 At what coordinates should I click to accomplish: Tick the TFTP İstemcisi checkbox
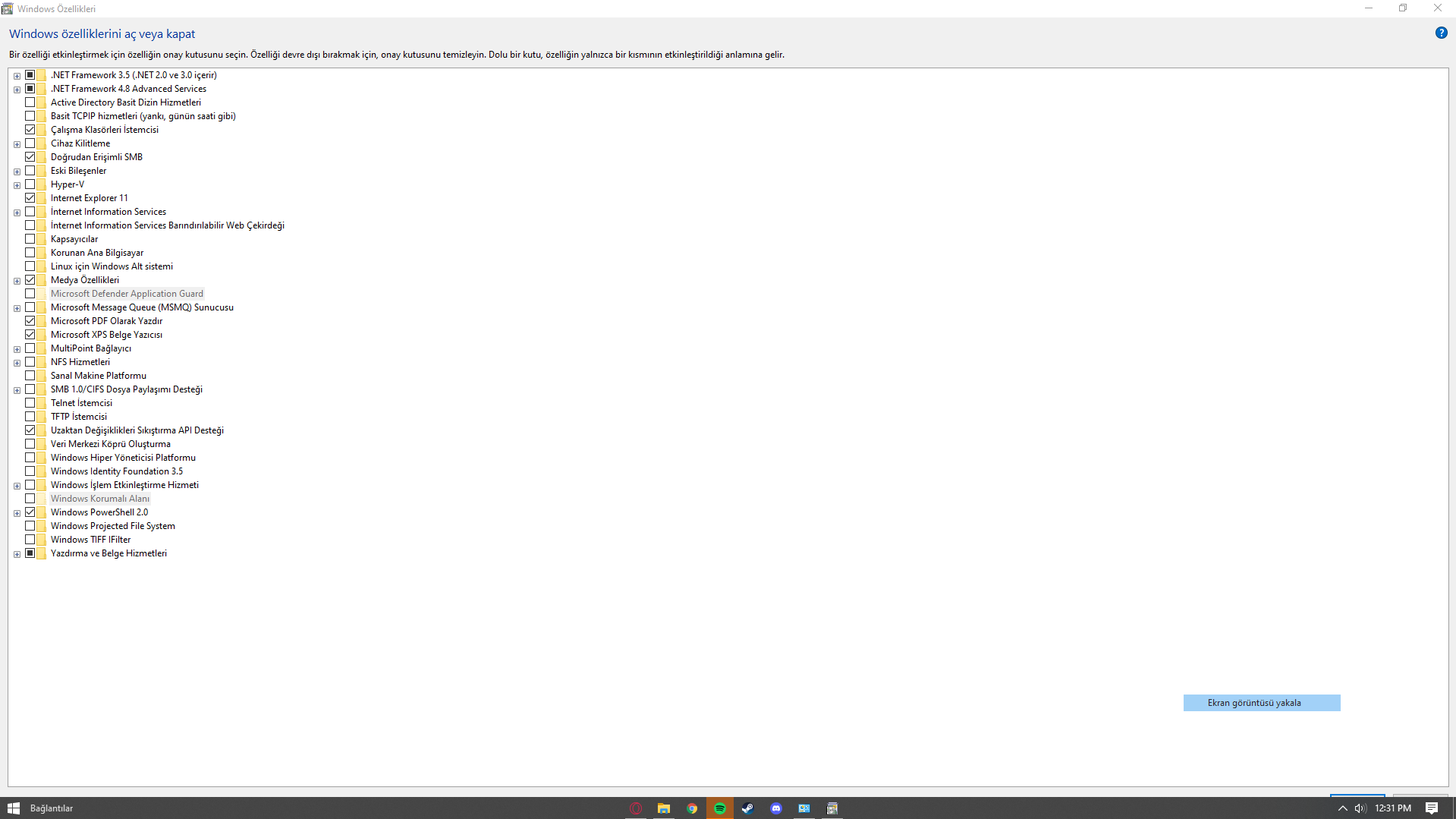pos(30,417)
